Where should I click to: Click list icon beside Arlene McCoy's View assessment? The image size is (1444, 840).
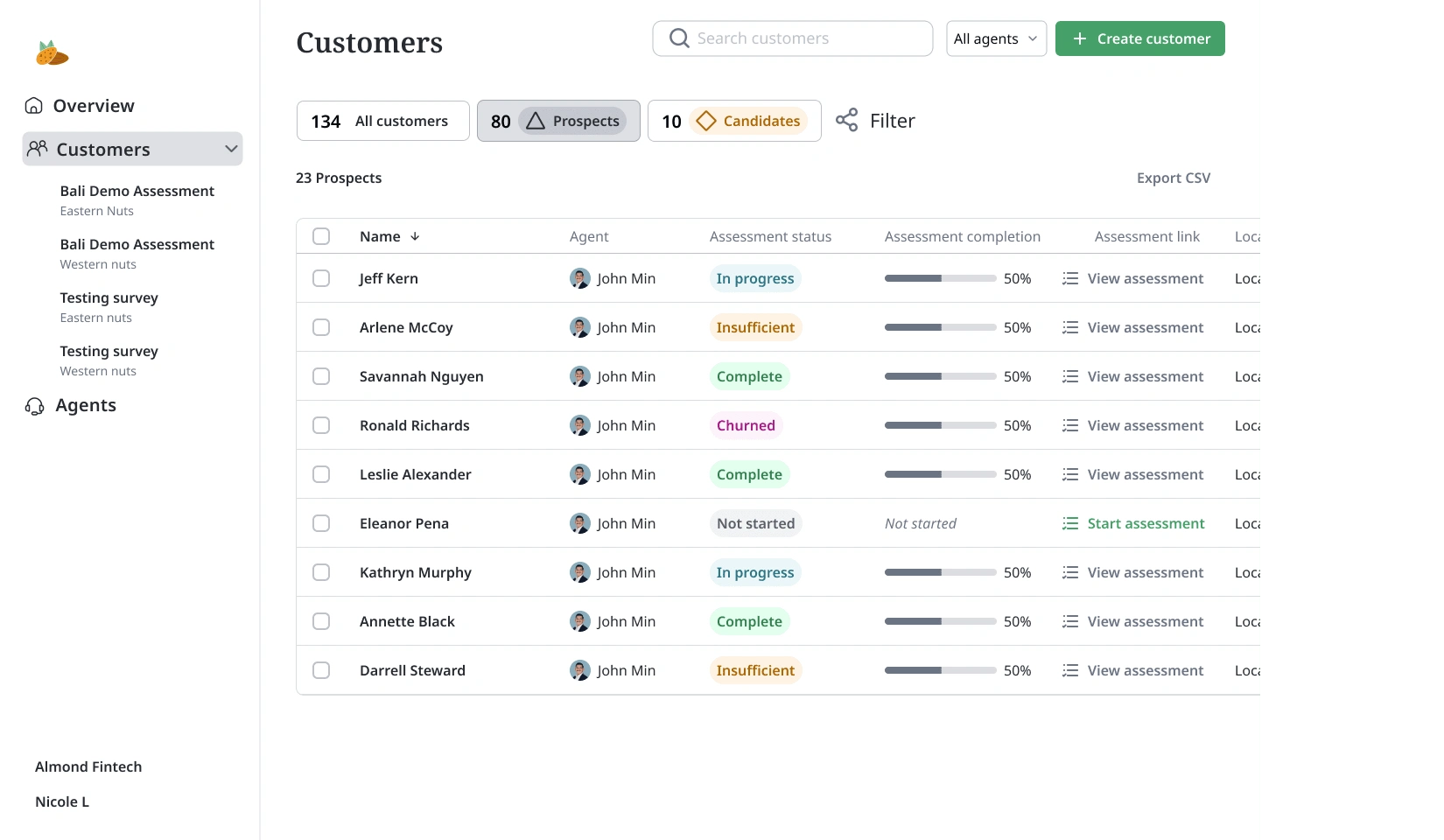coord(1069,327)
